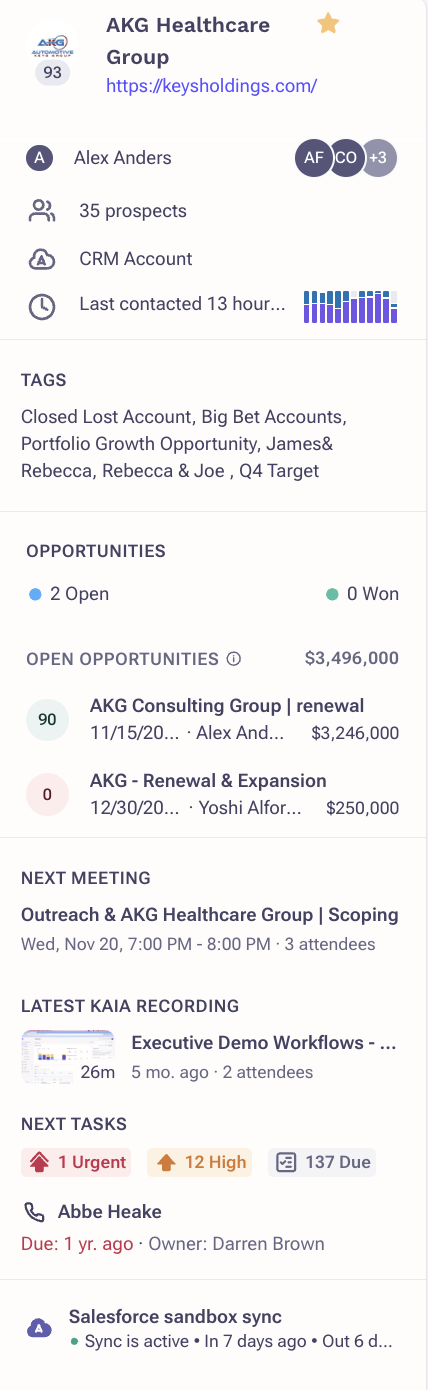Click the prospects people icon

(x=41, y=211)
